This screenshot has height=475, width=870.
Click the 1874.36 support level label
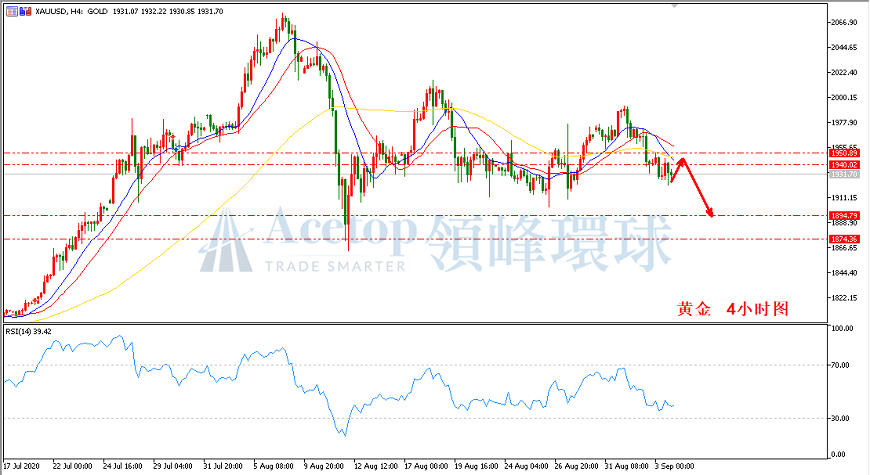[844, 239]
